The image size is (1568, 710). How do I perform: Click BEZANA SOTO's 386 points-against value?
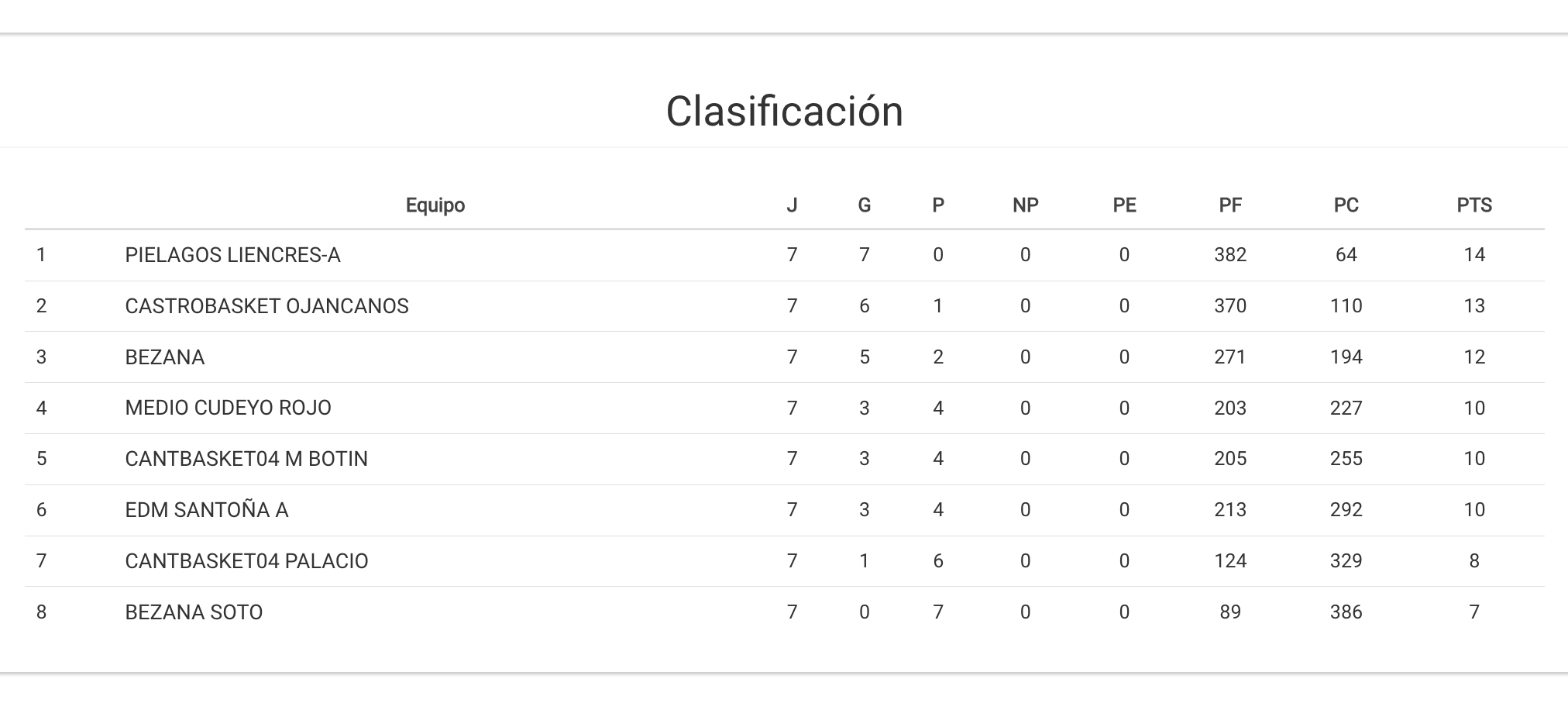pyautogui.click(x=1346, y=612)
